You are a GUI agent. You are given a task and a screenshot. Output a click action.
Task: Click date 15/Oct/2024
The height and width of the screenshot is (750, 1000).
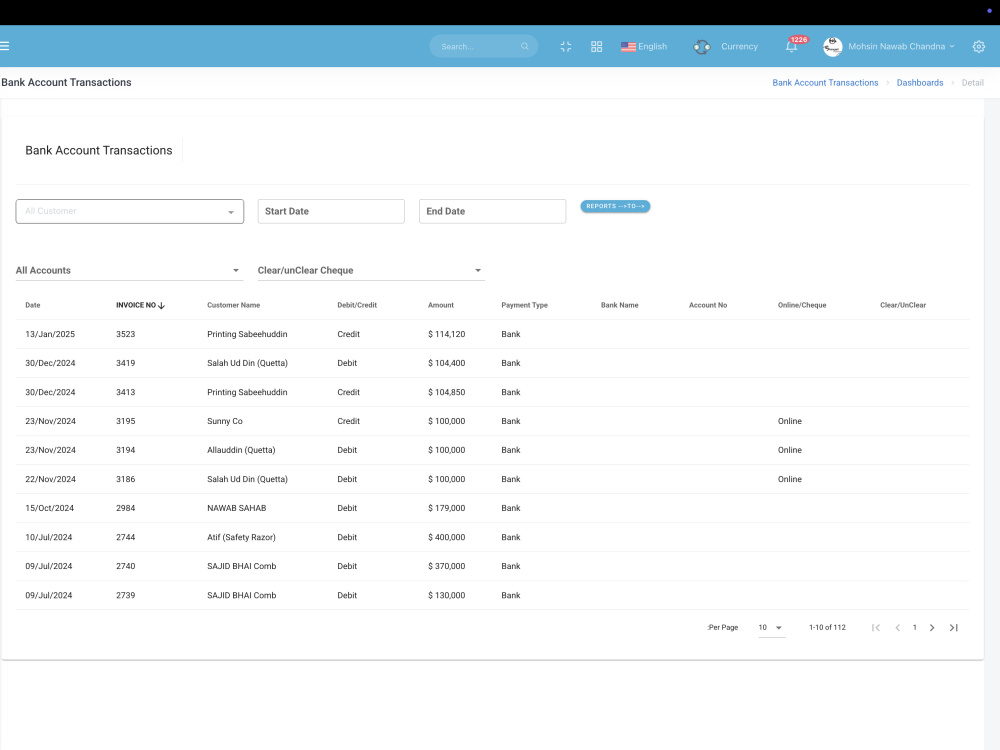tap(49, 508)
